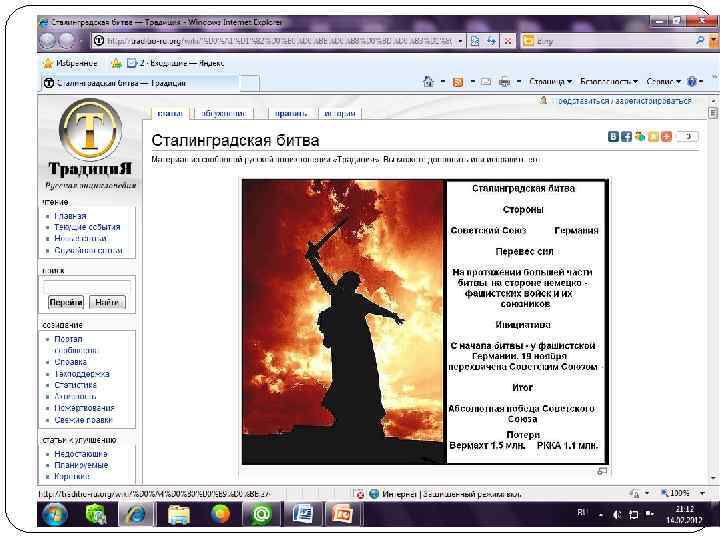
Task: Open the Свежие правки sidebar link
Action: pyautogui.click(x=83, y=420)
